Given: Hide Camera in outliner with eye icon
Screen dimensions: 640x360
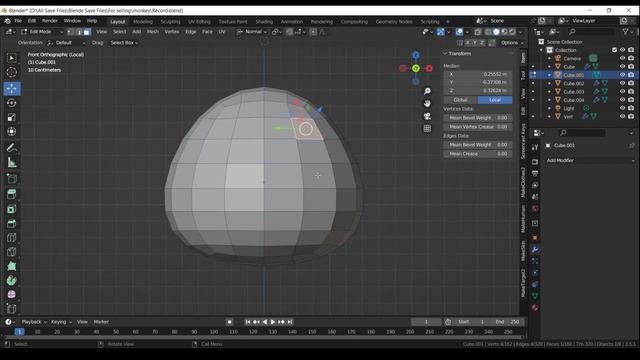Looking at the screenshot, I should pyautogui.click(x=622, y=58).
